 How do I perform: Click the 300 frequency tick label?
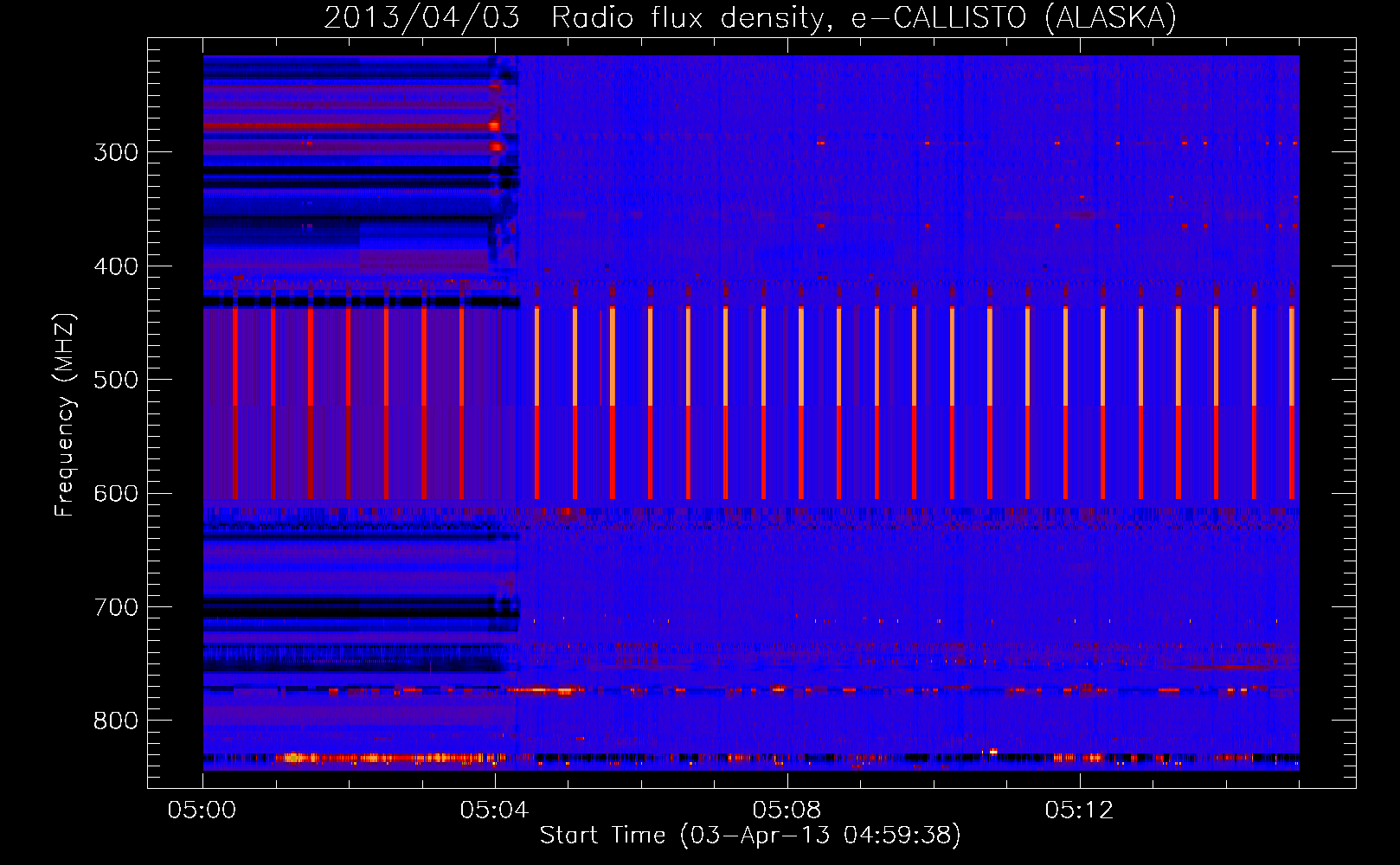(x=116, y=152)
